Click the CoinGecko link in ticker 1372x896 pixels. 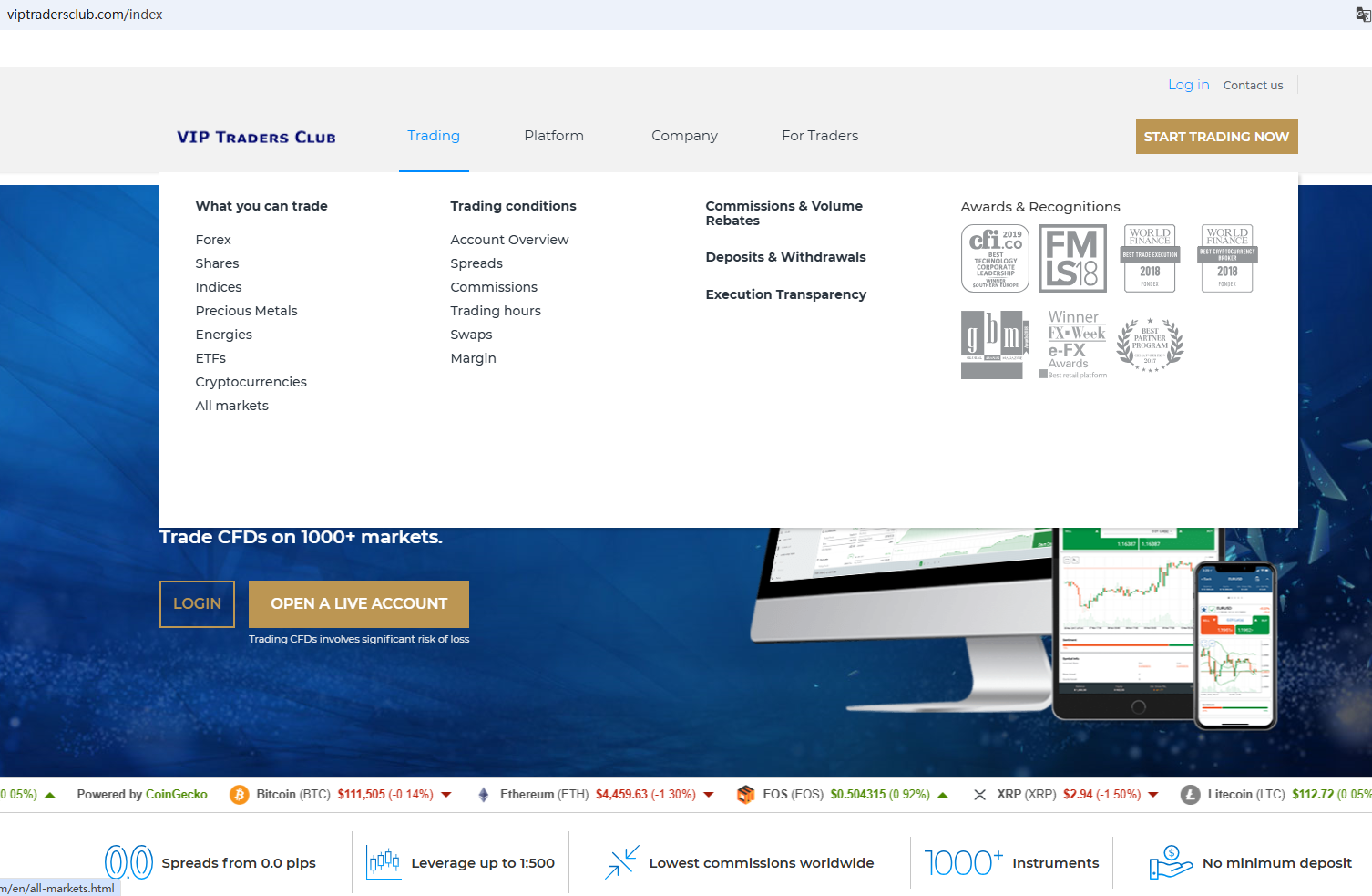point(177,795)
